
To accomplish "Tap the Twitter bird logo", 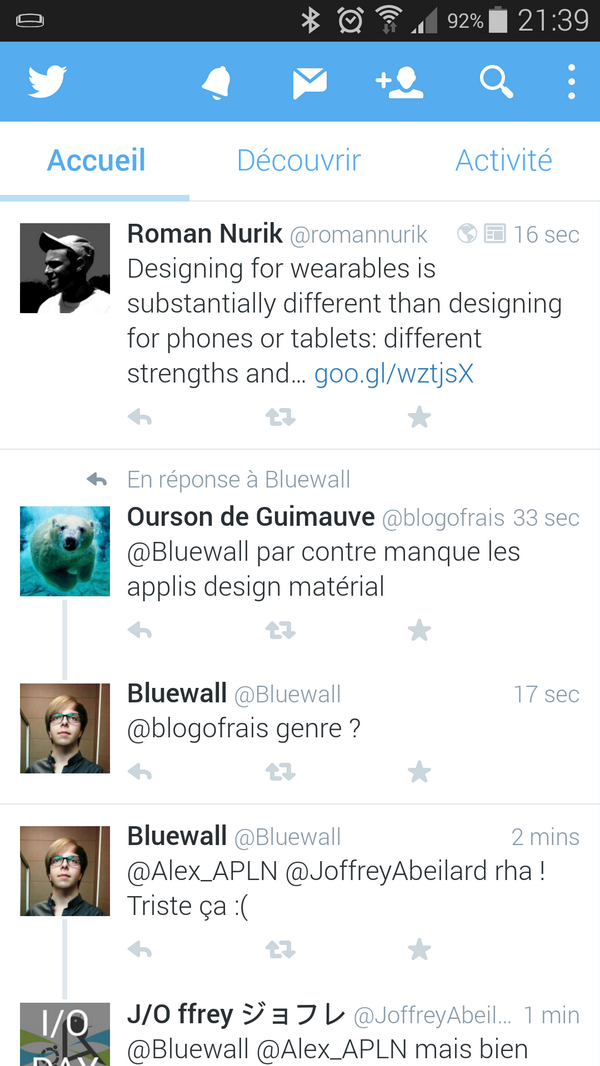I will (x=47, y=82).
